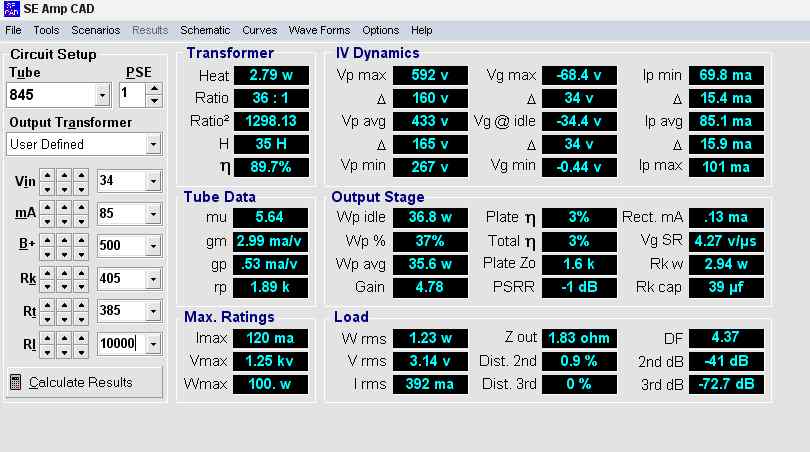Open the Rt value dropdown arrow
810x452 pixels.
pyautogui.click(x=153, y=311)
